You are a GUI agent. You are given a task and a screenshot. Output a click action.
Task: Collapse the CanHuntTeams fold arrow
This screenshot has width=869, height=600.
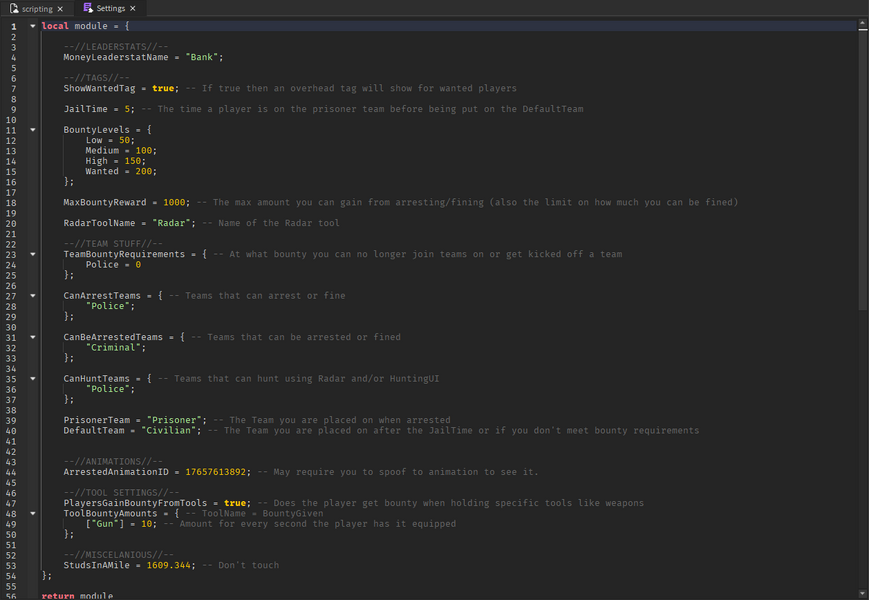pyautogui.click(x=33, y=378)
